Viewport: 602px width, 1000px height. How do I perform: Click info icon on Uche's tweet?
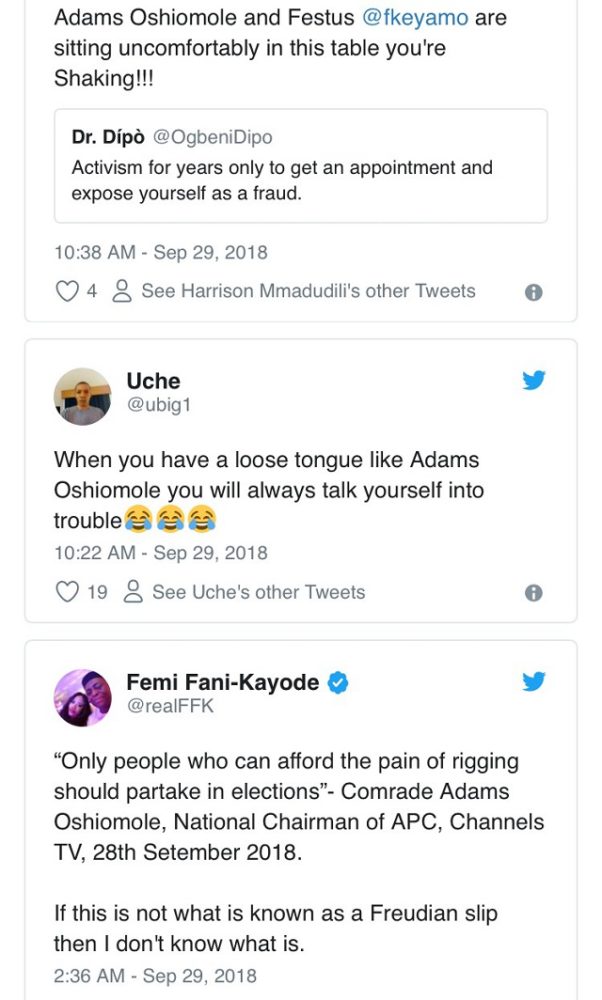point(534,593)
